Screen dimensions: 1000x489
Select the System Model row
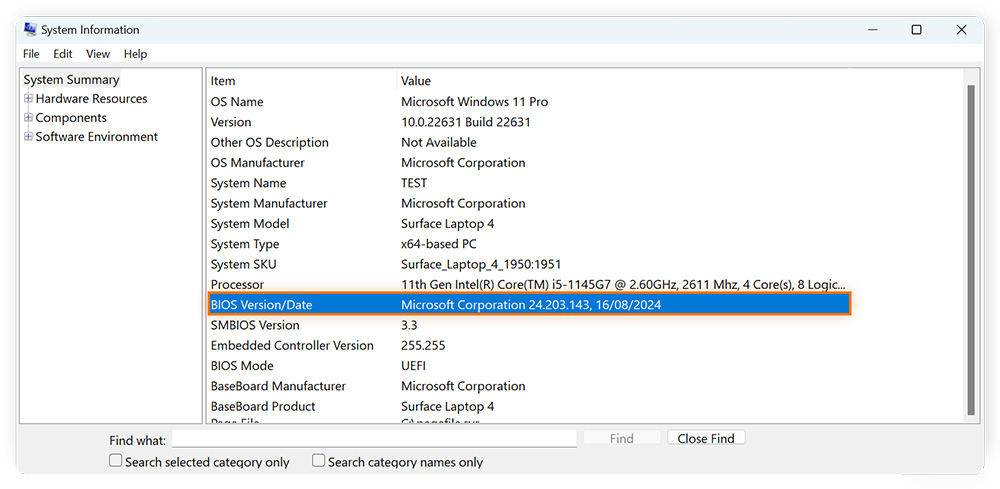(x=529, y=224)
